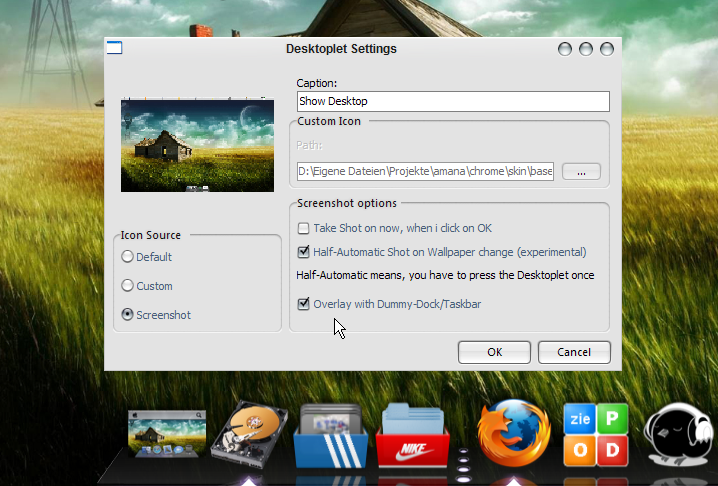Select the Screenshot icon source radio
This screenshot has height=486, width=718.
tap(127, 314)
